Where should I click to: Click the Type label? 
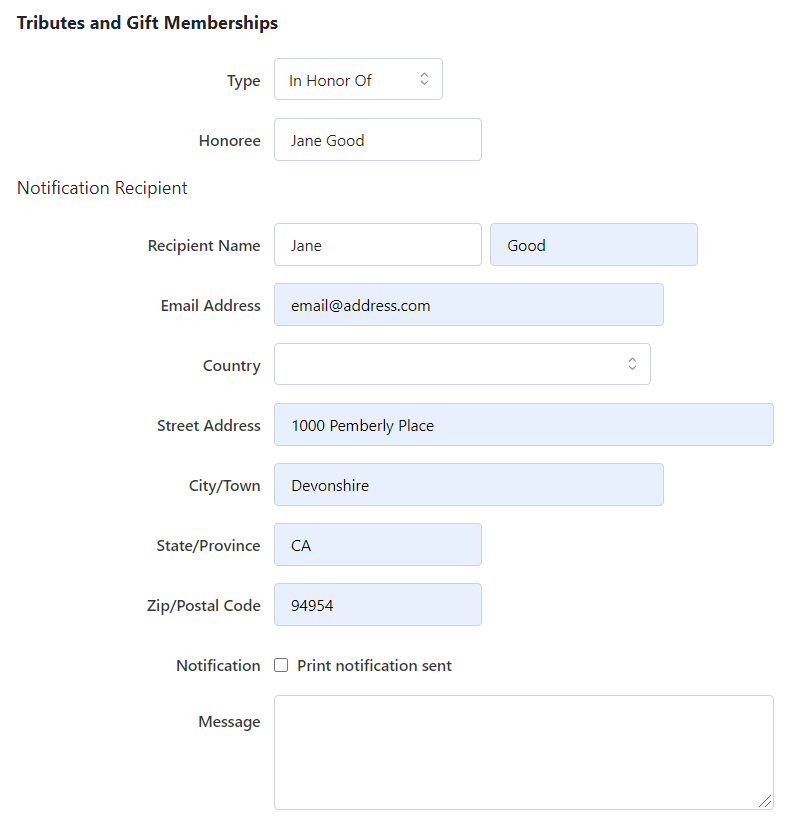244,81
